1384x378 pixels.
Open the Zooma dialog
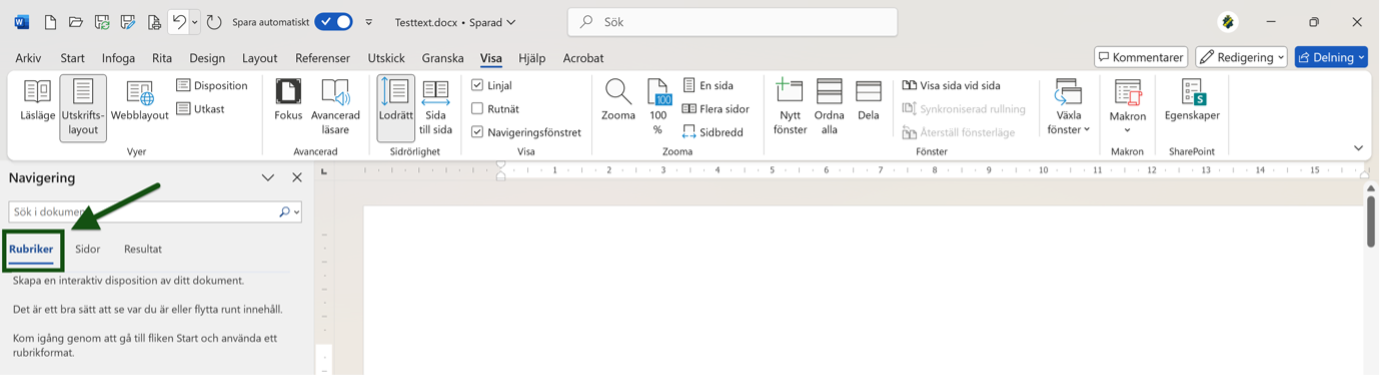(x=618, y=101)
